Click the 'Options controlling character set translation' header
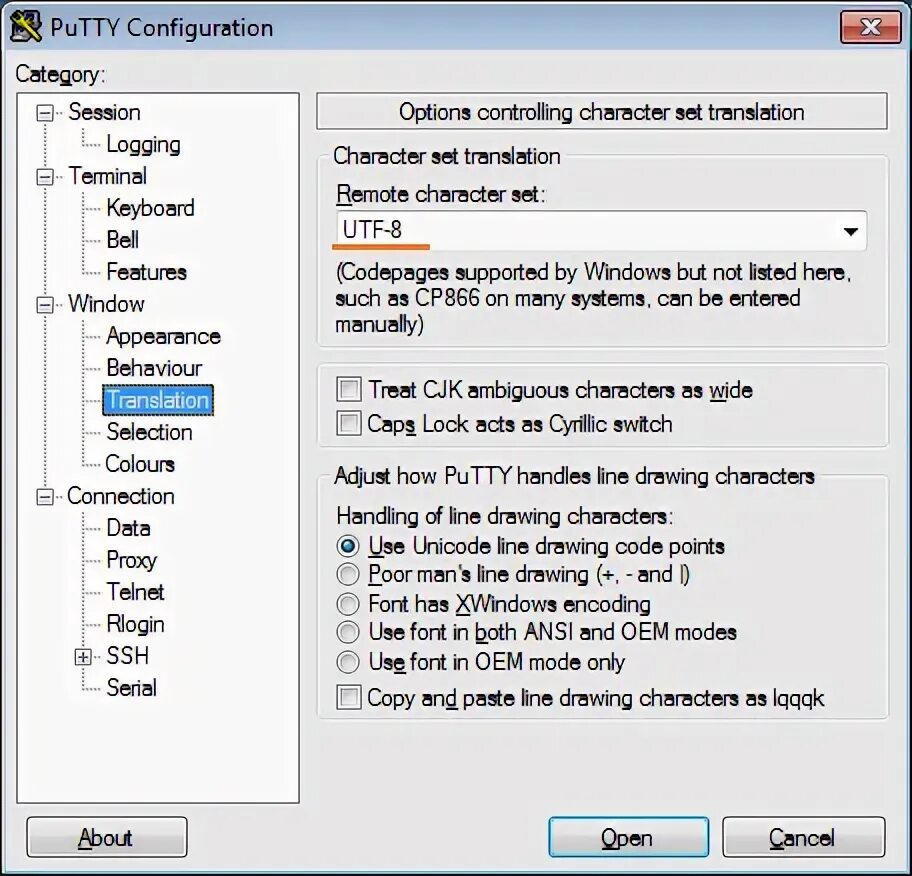Viewport: 912px width, 876px height. coord(602,111)
